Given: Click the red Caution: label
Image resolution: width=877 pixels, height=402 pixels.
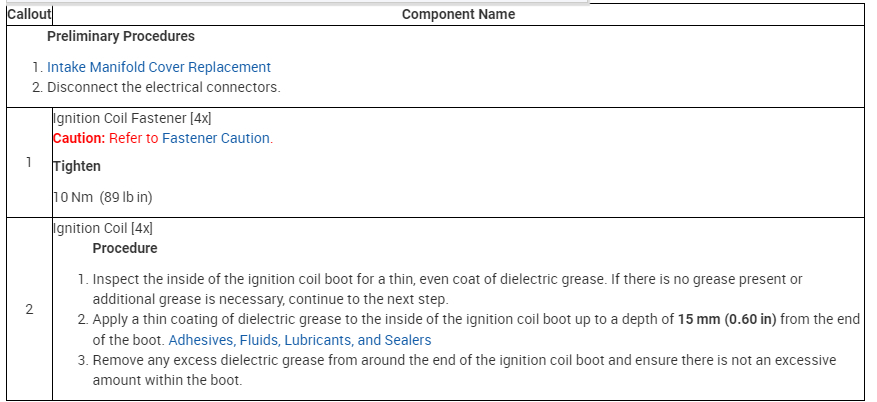Looking at the screenshot, I should pos(78,138).
